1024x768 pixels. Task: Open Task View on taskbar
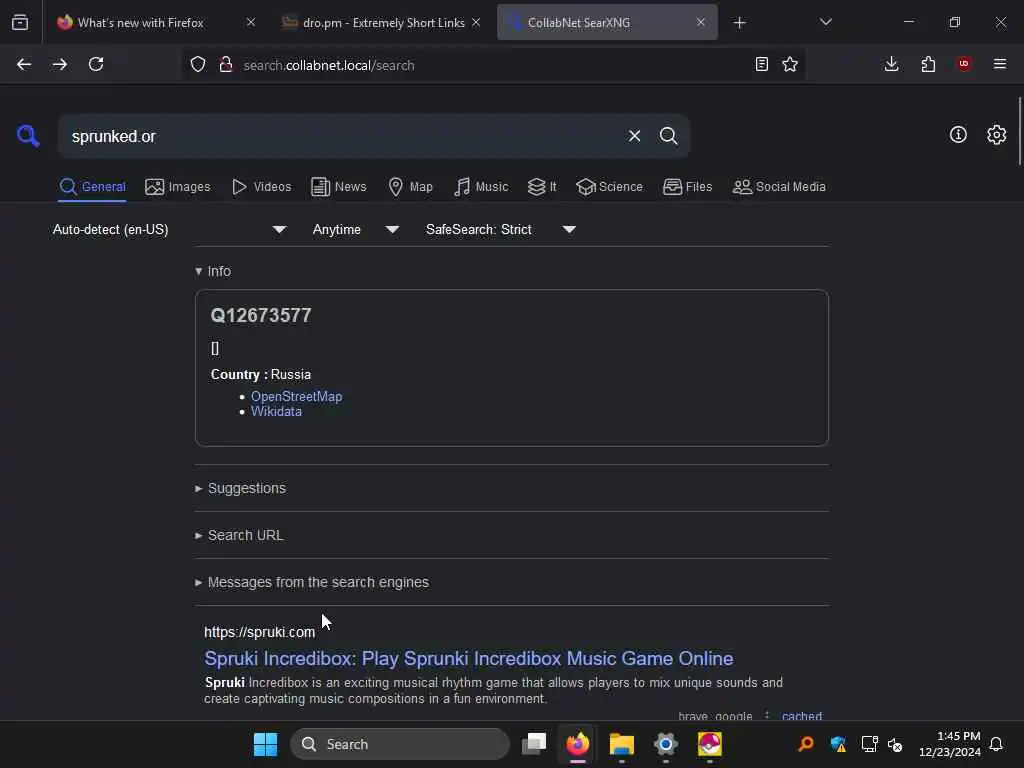pos(534,744)
